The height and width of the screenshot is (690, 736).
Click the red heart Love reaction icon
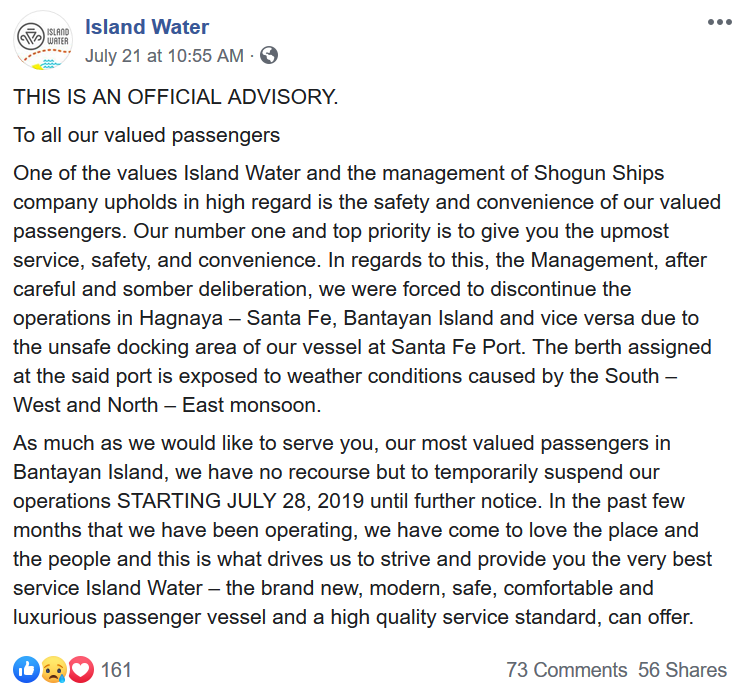[81, 669]
